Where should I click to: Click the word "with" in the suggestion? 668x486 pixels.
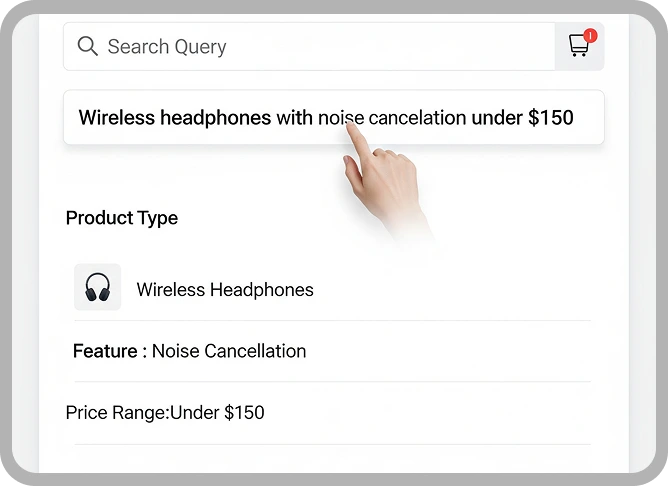click(x=294, y=118)
